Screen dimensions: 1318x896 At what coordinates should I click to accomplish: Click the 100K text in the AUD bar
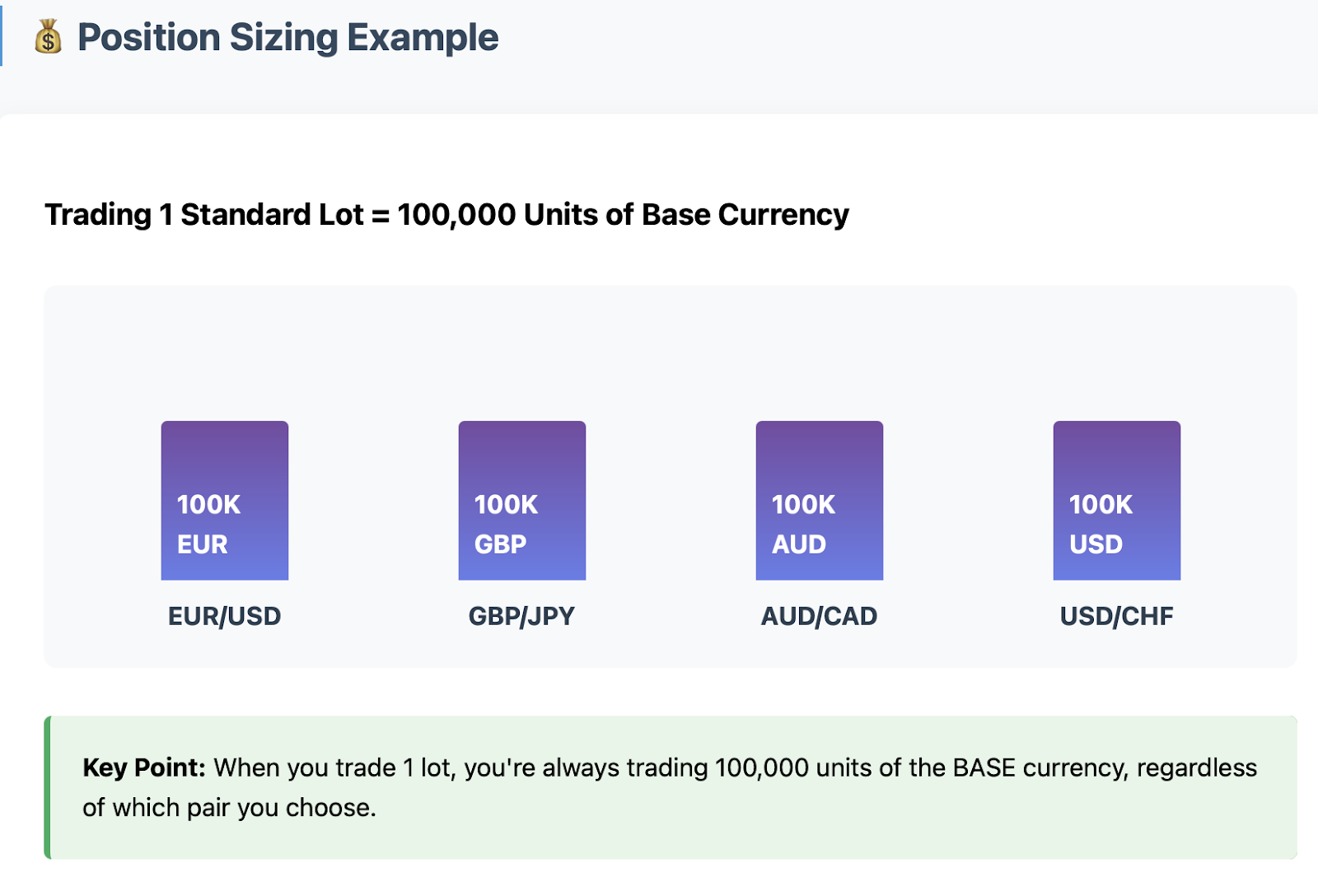pos(803,504)
